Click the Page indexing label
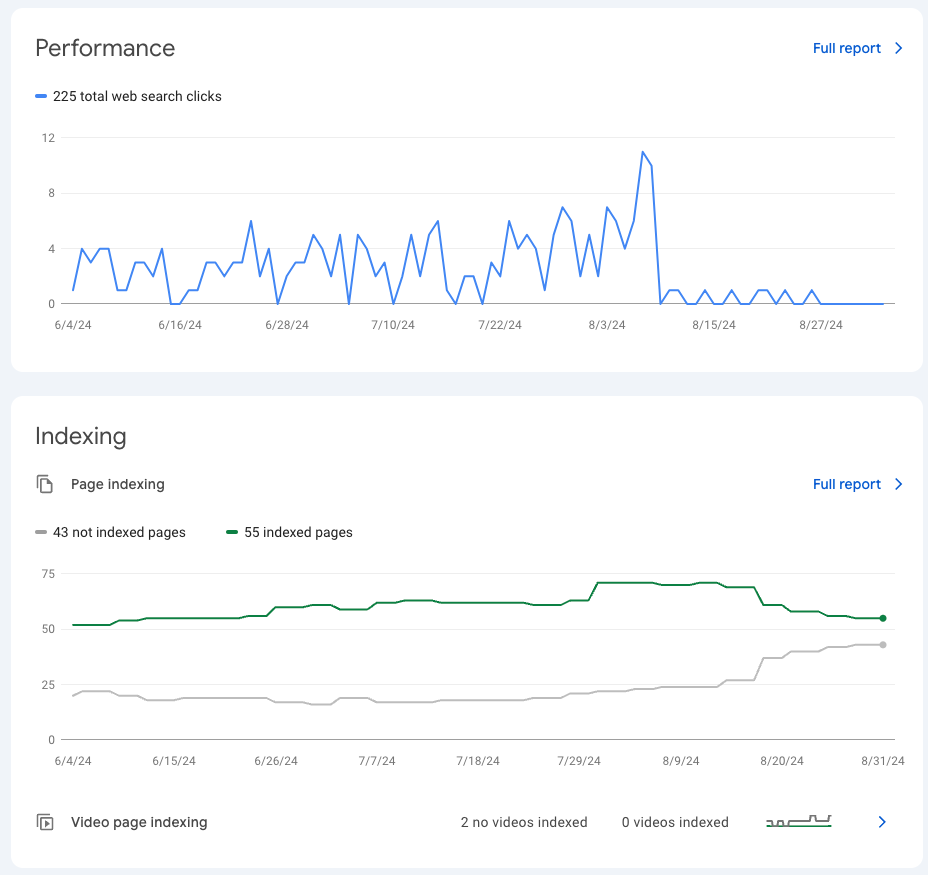The width and height of the screenshot is (928, 875). click(117, 484)
